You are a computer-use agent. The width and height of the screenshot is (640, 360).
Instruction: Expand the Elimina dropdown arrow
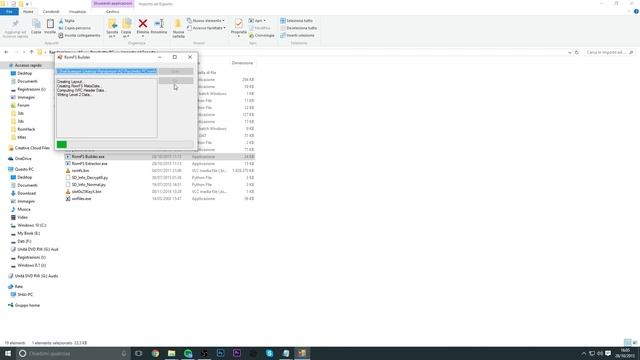(x=143, y=36)
